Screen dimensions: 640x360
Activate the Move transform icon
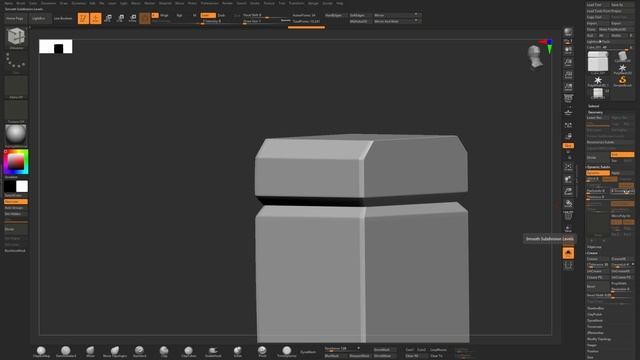tap(108, 18)
